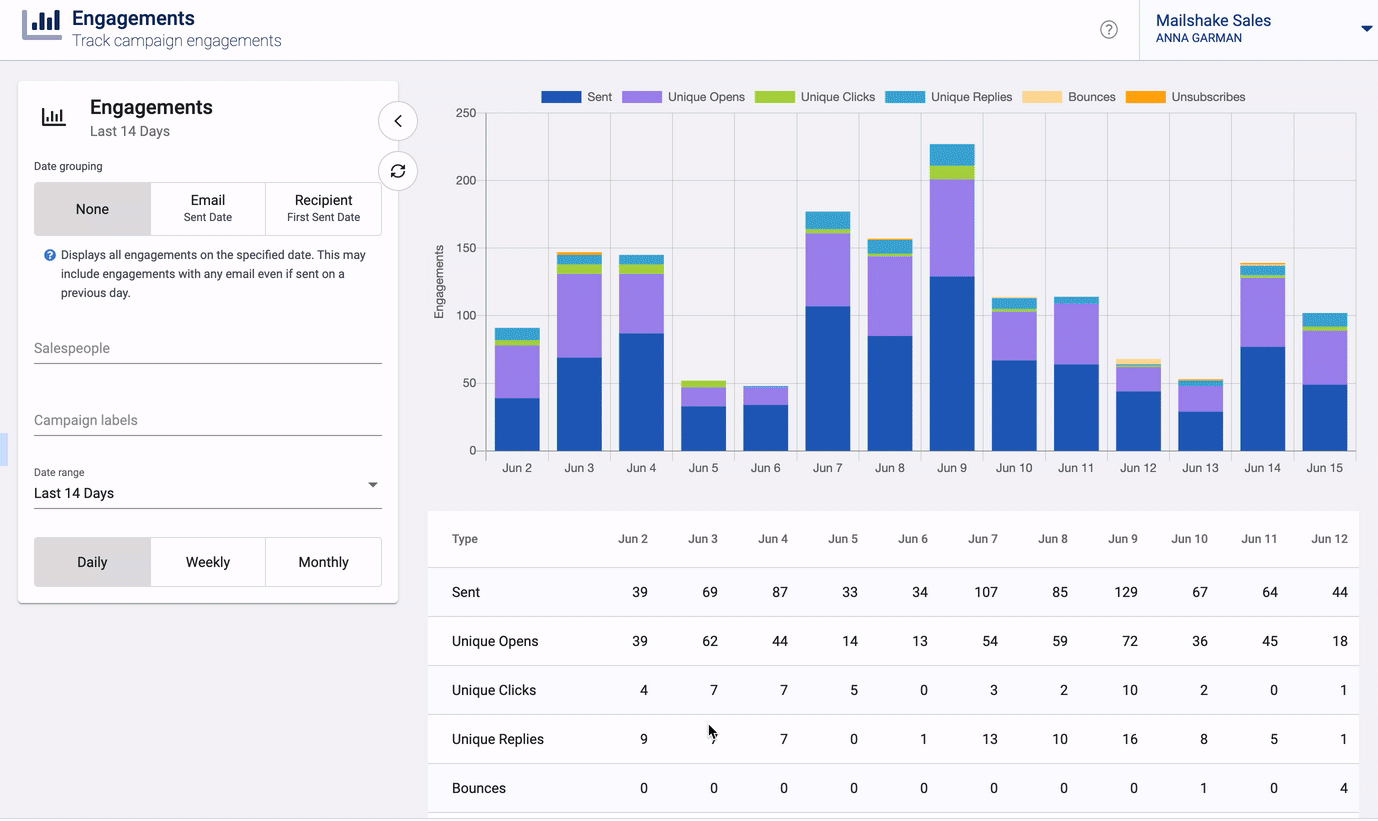Open the Mailshake Sales account dropdown arrow

1366,29
